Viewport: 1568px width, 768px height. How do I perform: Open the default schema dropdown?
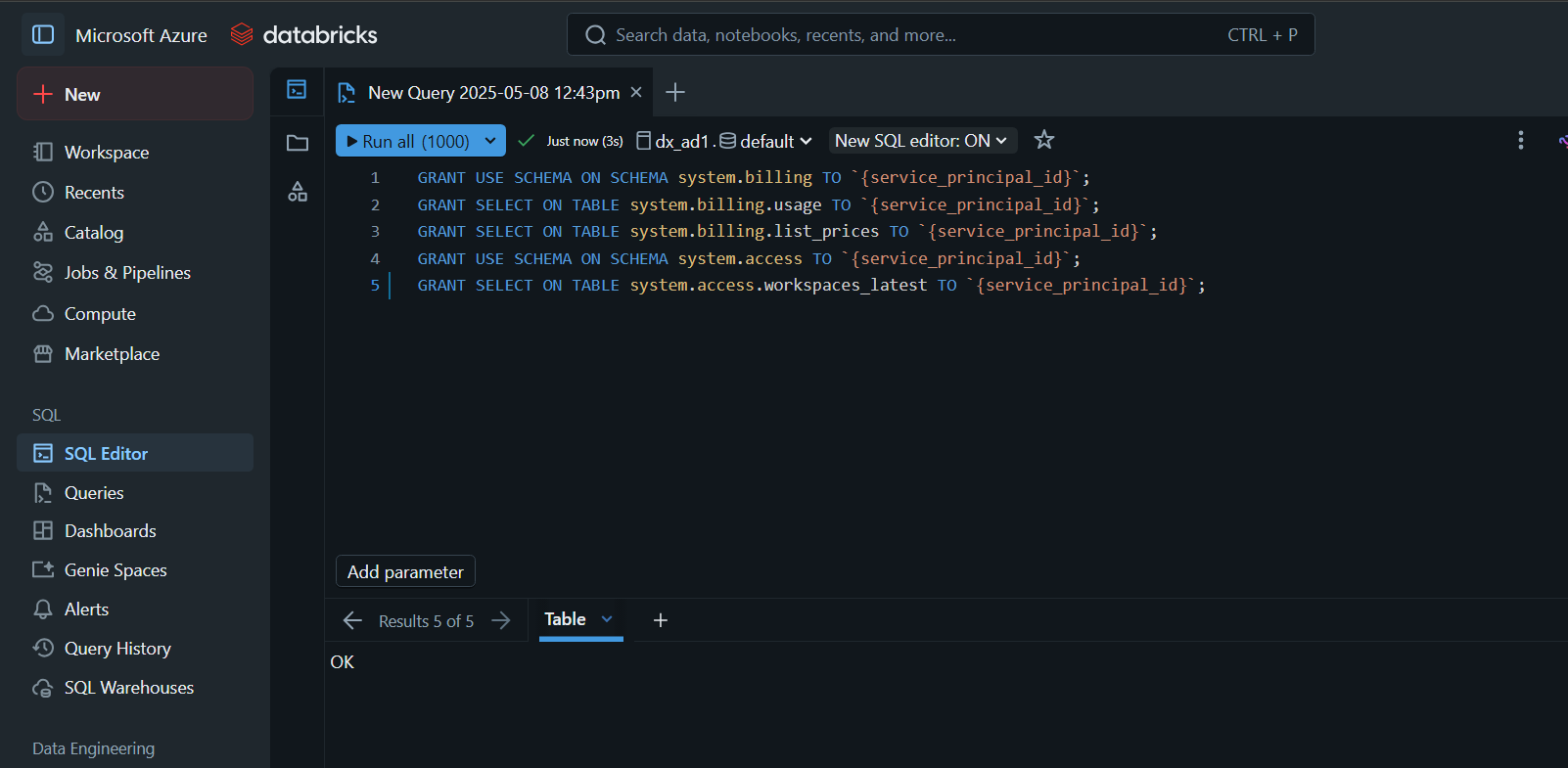click(766, 141)
